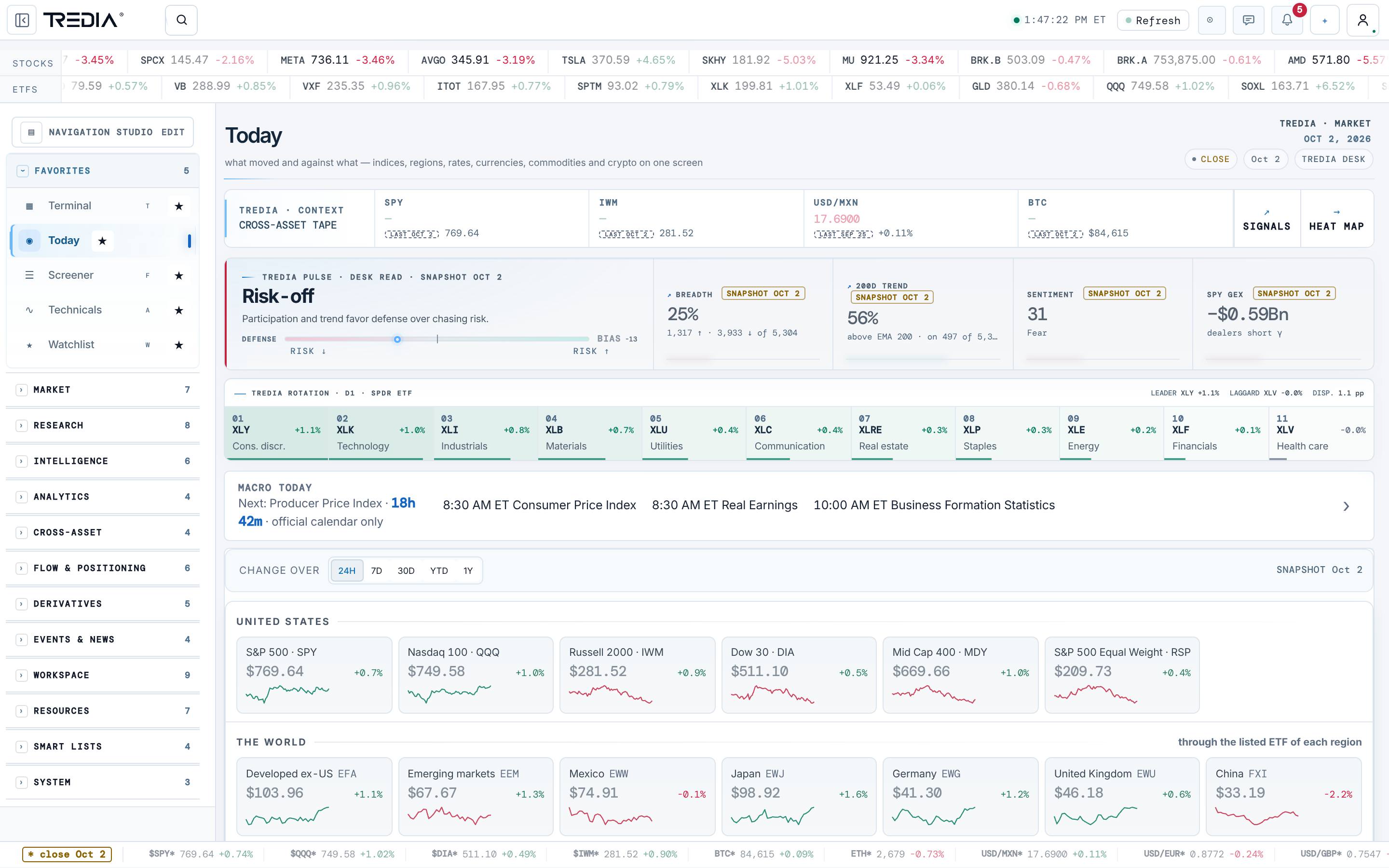
Task: Click the Technicals wave icon in Favorites
Action: pos(29,310)
